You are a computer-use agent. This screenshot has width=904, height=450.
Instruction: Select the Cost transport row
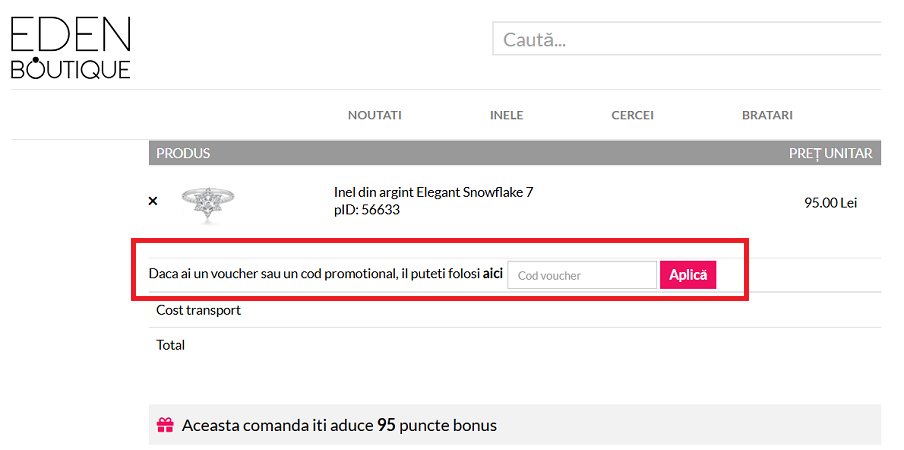[x=198, y=310]
